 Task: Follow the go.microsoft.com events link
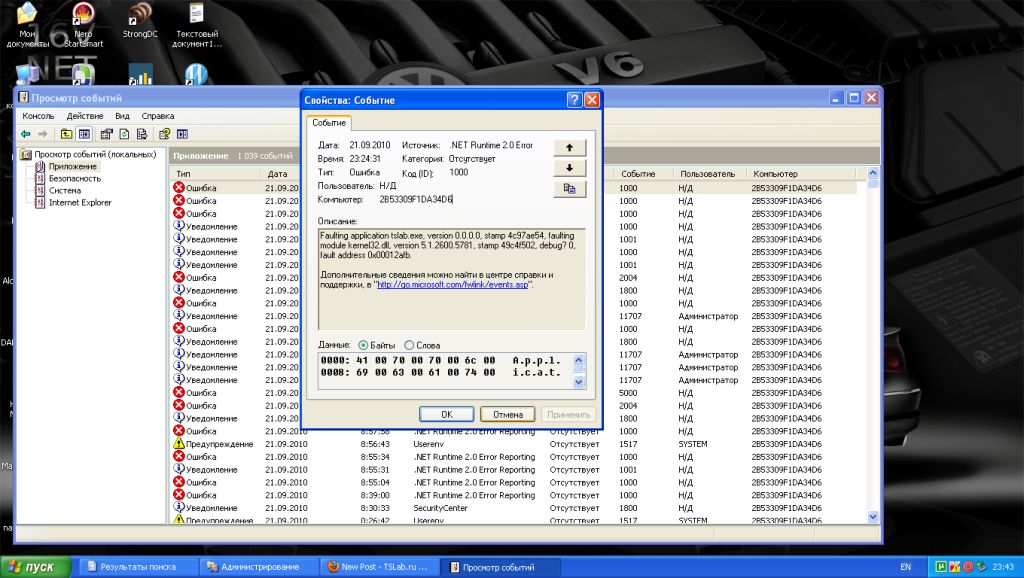pos(453,284)
